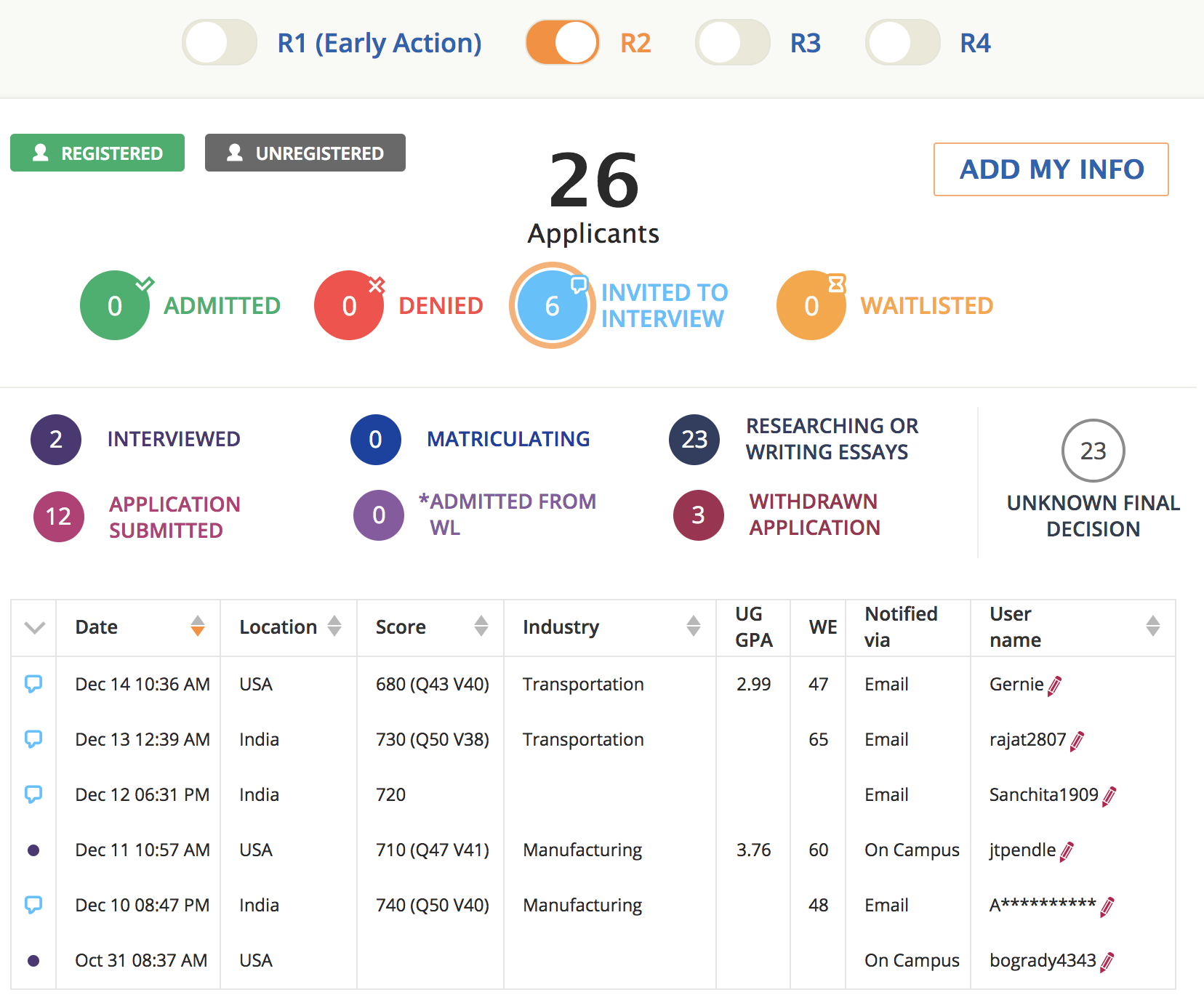This screenshot has height=1003, width=1204.
Task: Switch on the R3 round toggle
Action: (x=732, y=43)
